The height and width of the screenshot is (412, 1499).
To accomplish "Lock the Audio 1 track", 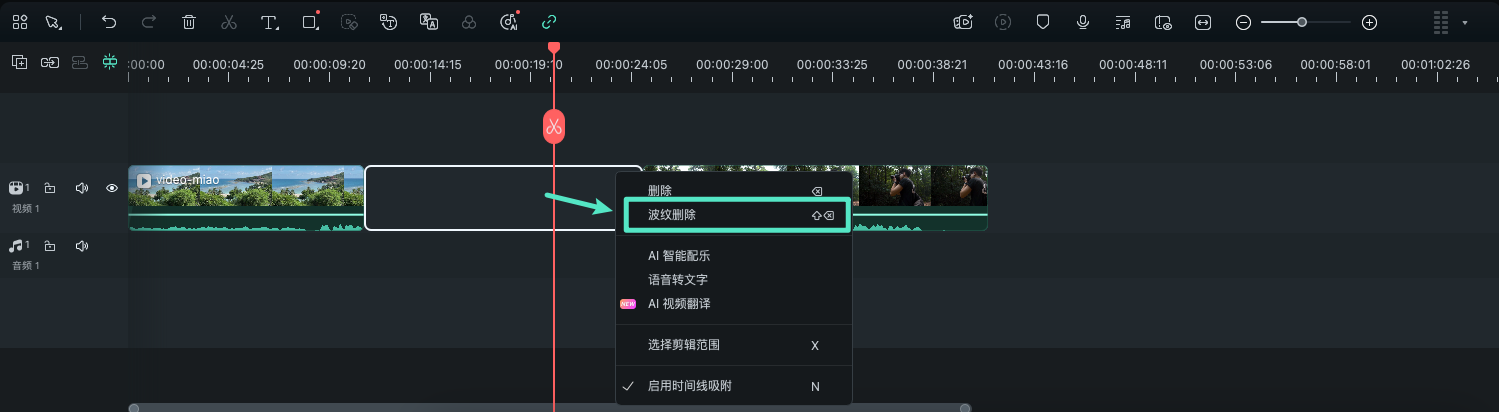I will (50, 246).
